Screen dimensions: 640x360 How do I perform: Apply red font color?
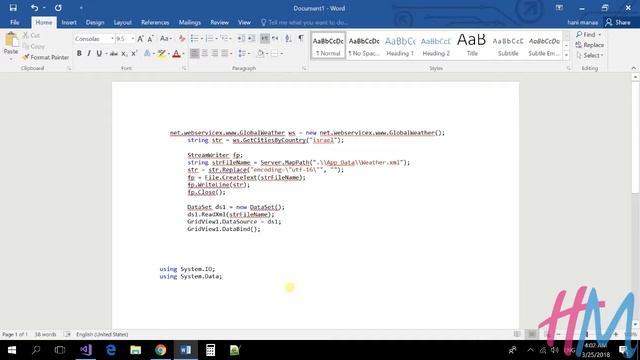tap(176, 53)
